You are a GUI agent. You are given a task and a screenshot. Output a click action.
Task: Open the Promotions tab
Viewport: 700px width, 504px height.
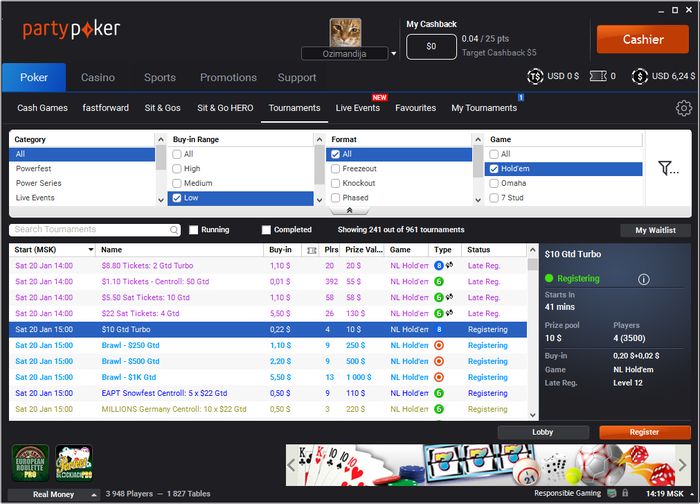tap(228, 78)
